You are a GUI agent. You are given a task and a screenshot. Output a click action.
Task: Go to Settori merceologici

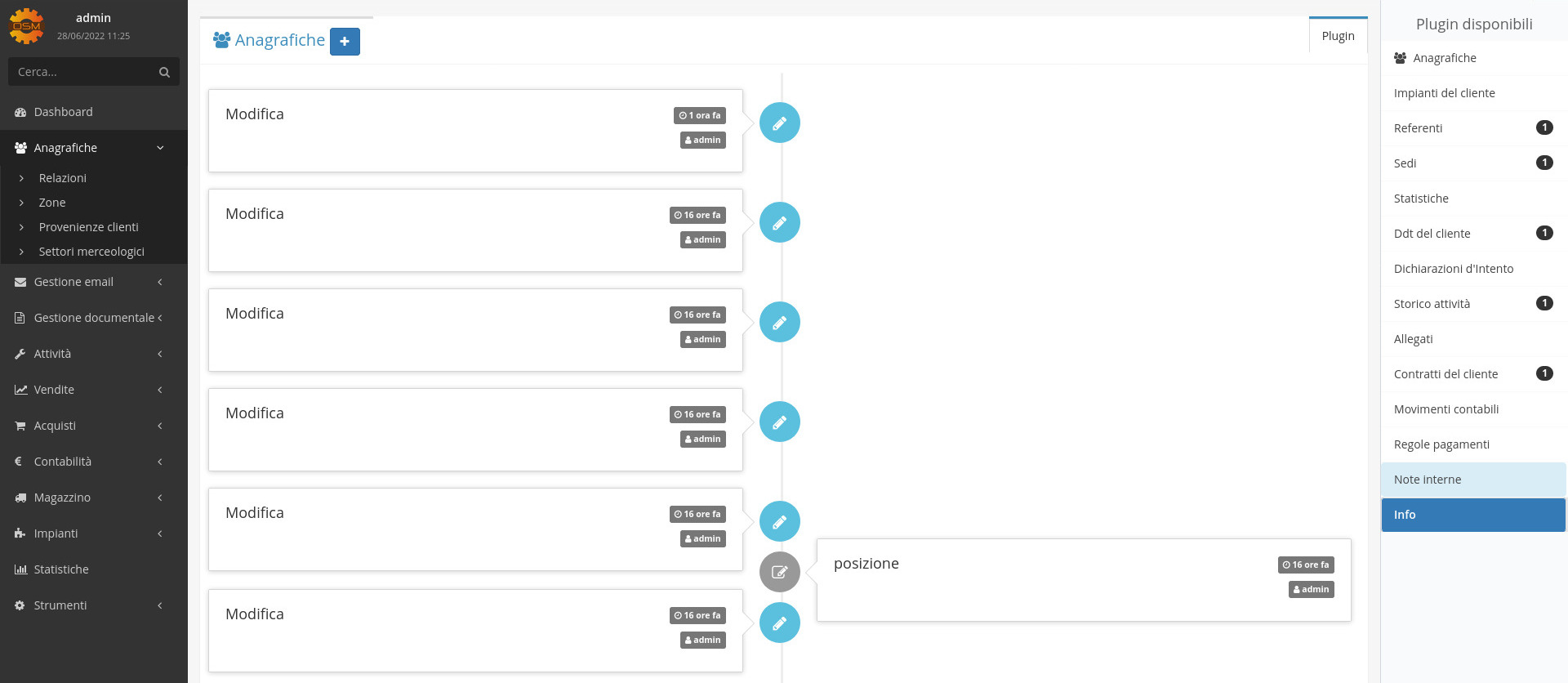tap(91, 252)
